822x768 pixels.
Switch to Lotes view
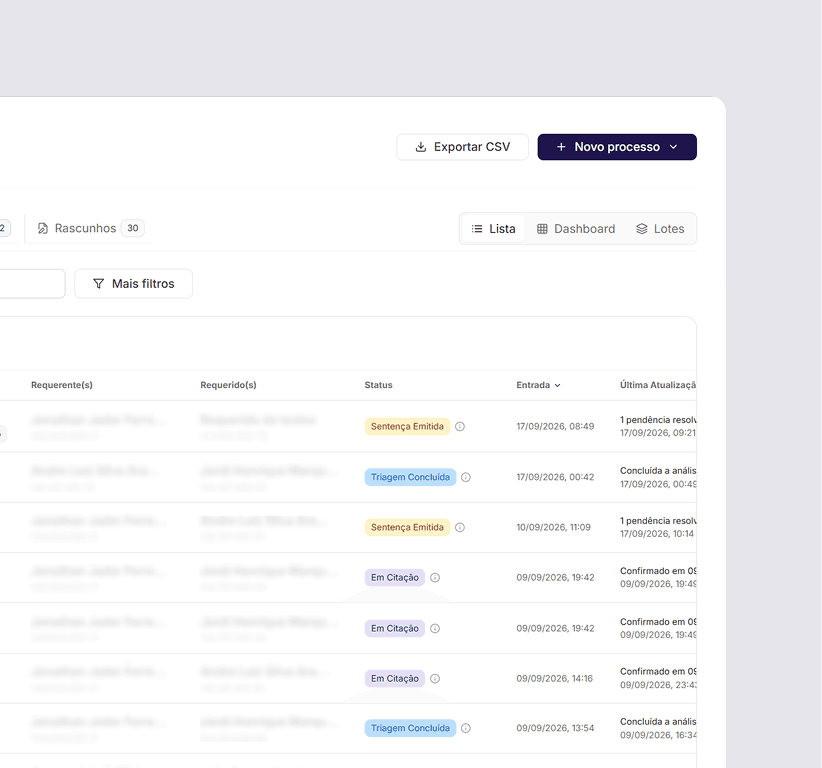[x=660, y=229]
